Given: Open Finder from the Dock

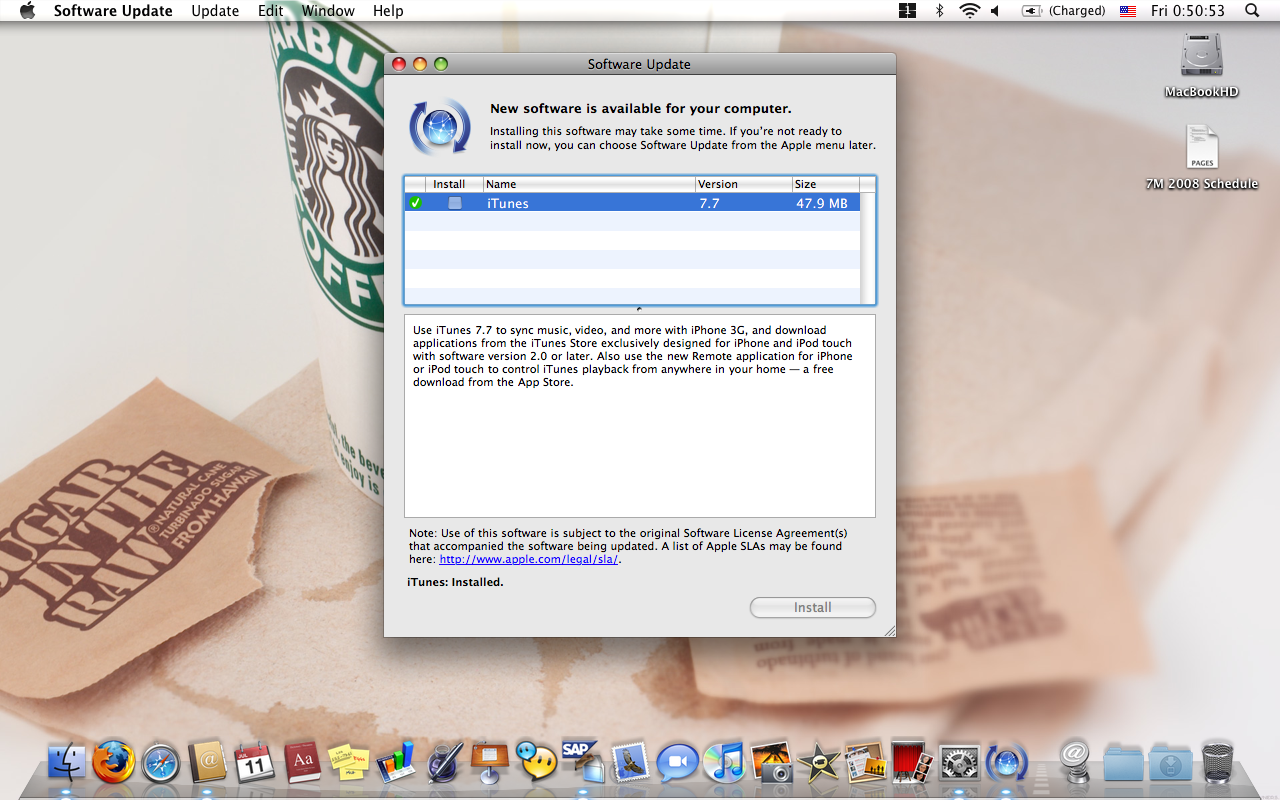Looking at the screenshot, I should point(67,762).
